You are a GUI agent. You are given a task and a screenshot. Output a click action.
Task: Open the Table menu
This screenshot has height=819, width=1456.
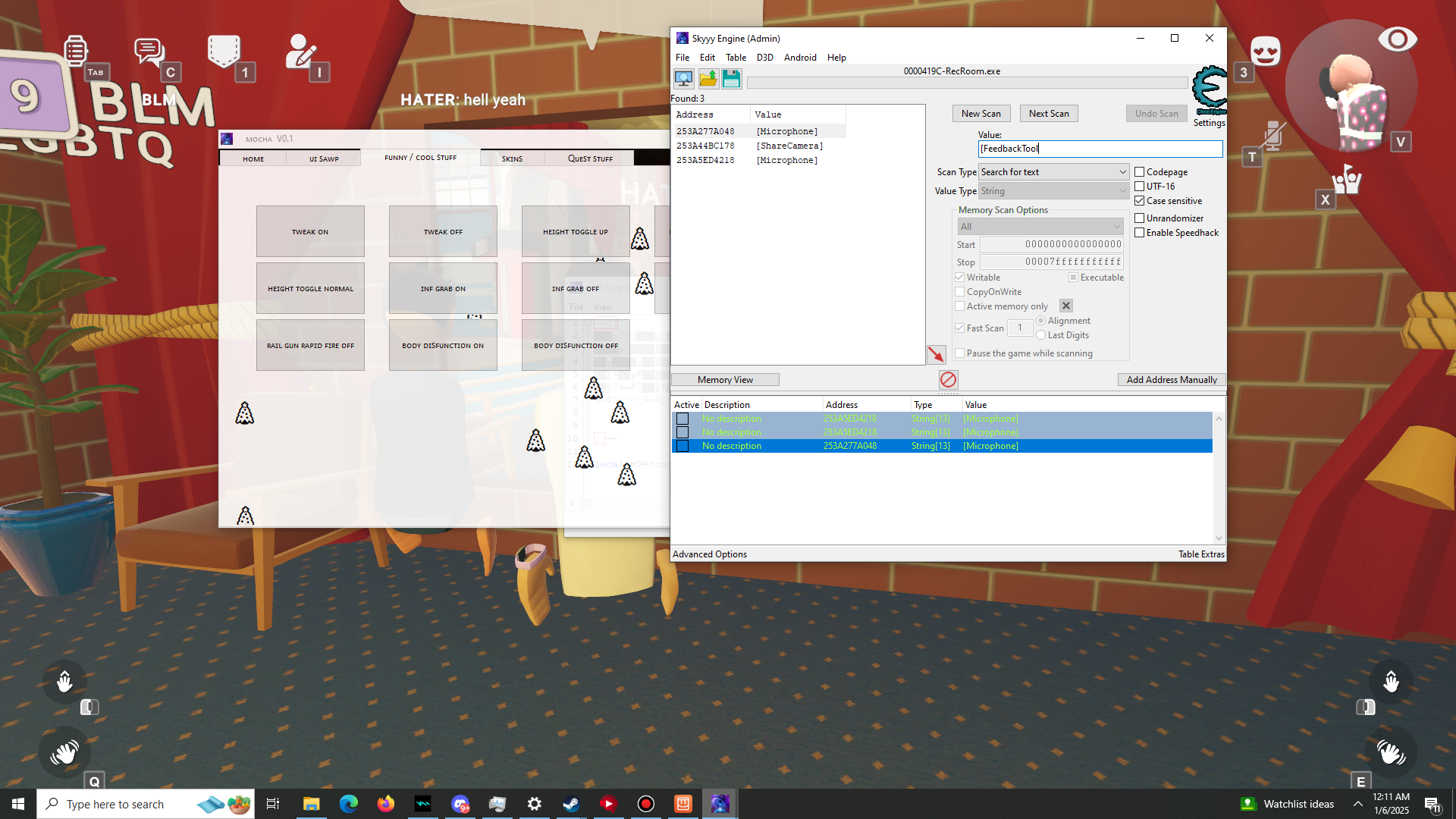735,58
